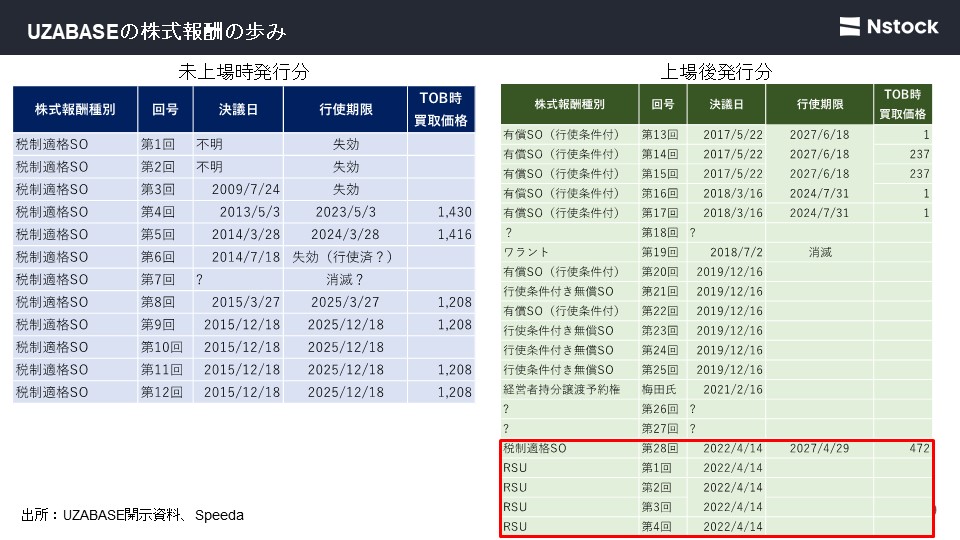Click TOB時買取価格 header in the 上場後発行分 table
Image resolution: width=960 pixels, height=540 pixels.
pos(902,104)
